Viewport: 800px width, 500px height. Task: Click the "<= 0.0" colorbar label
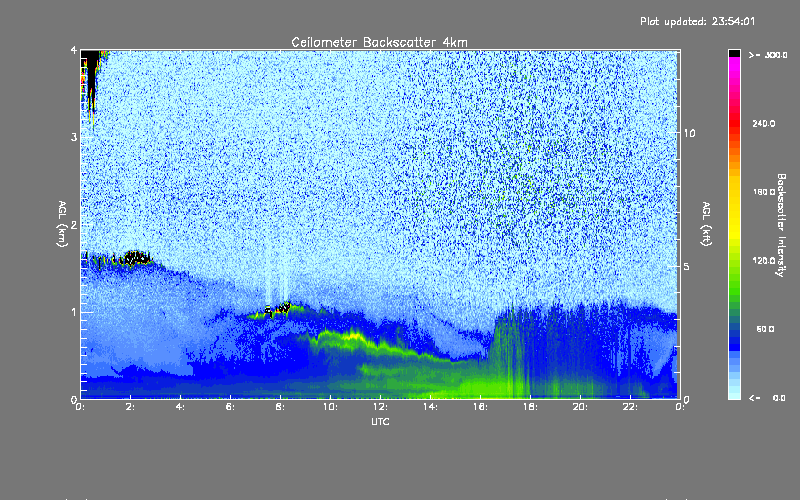click(767, 397)
